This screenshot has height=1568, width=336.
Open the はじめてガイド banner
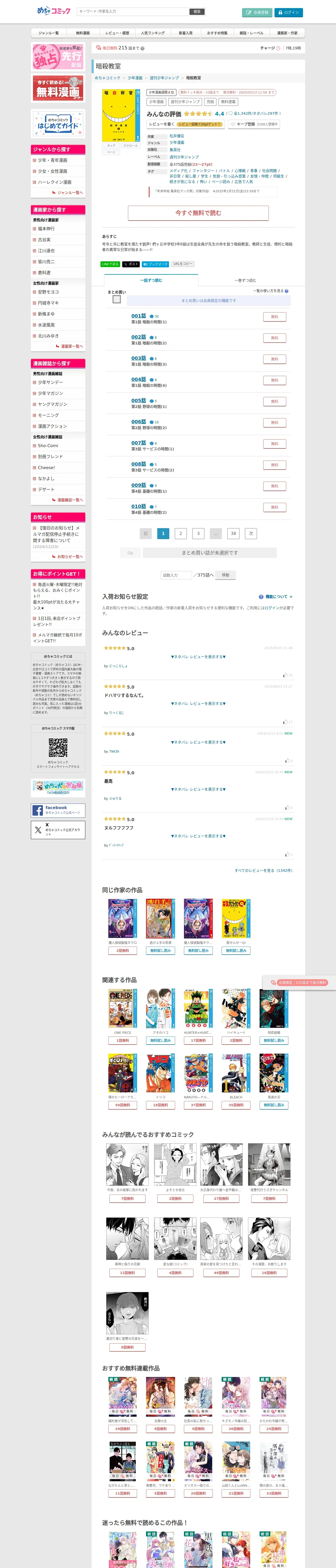(58, 124)
